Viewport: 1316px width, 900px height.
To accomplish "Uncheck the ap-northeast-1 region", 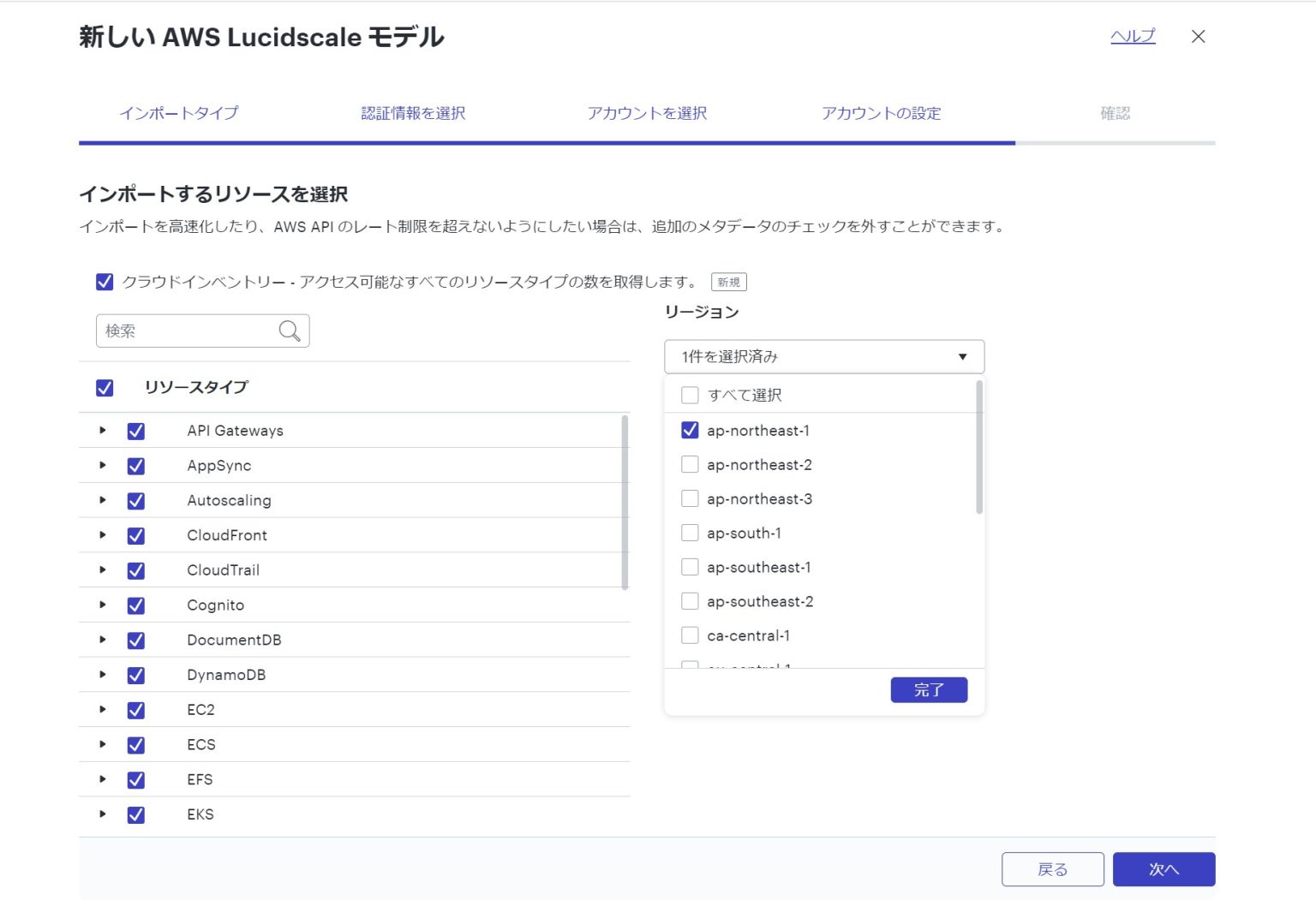I will (690, 430).
